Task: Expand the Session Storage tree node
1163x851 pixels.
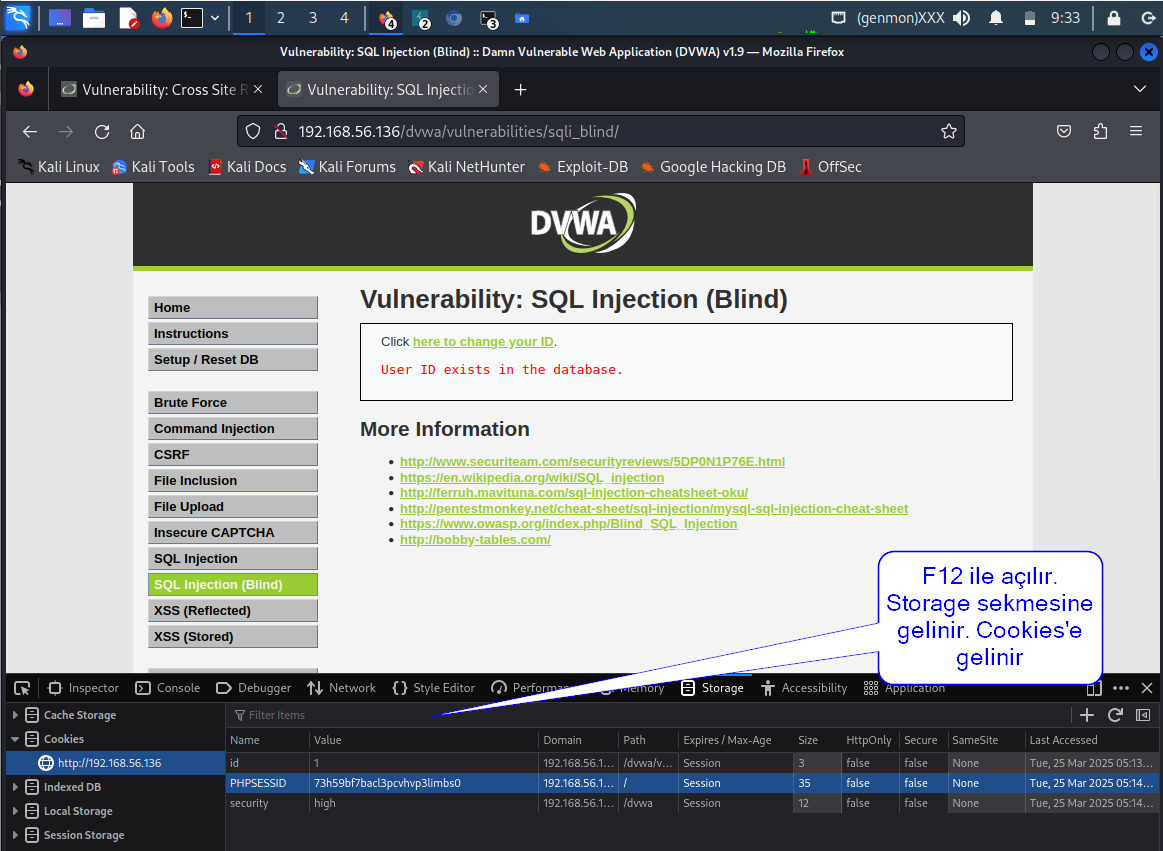Action: [15, 835]
